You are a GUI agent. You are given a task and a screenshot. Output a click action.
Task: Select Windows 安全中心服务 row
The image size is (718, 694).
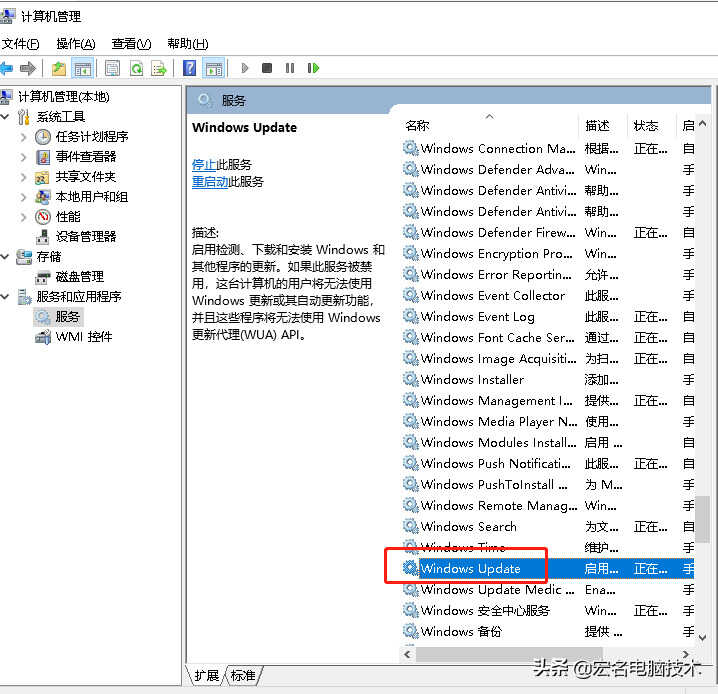click(x=548, y=611)
